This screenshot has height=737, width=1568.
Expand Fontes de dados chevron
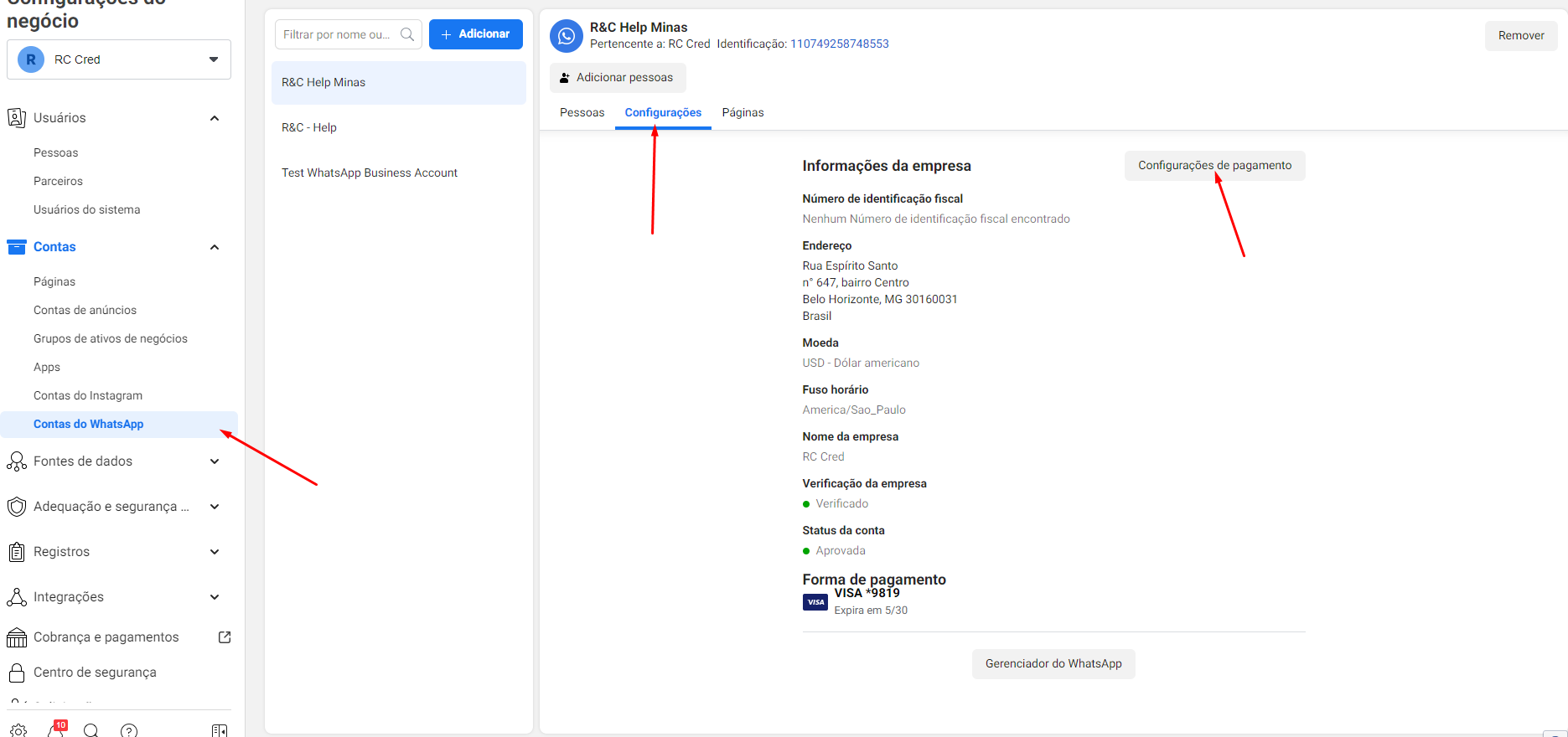[215, 461]
